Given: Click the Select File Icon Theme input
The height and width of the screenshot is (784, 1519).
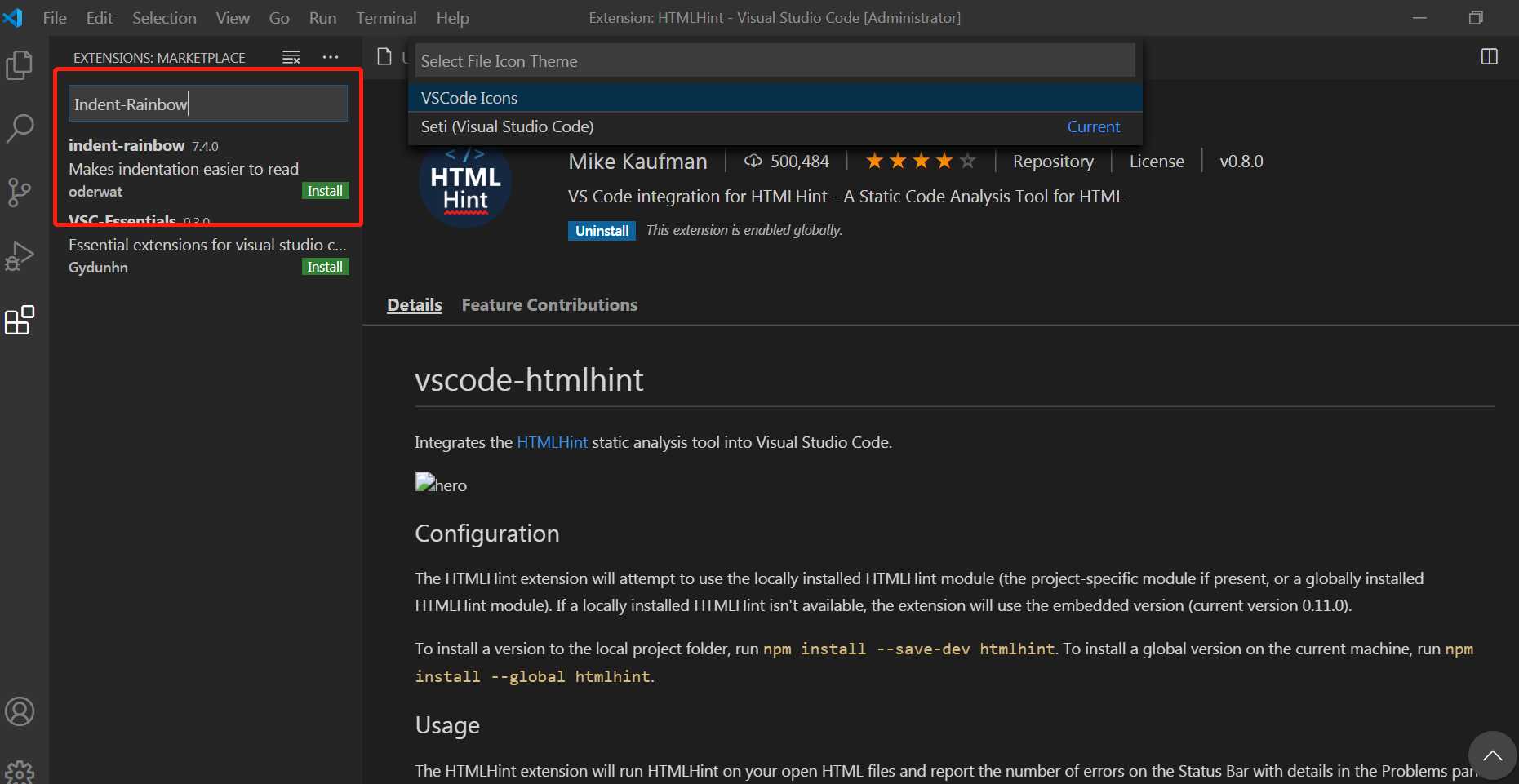Looking at the screenshot, I should point(775,61).
